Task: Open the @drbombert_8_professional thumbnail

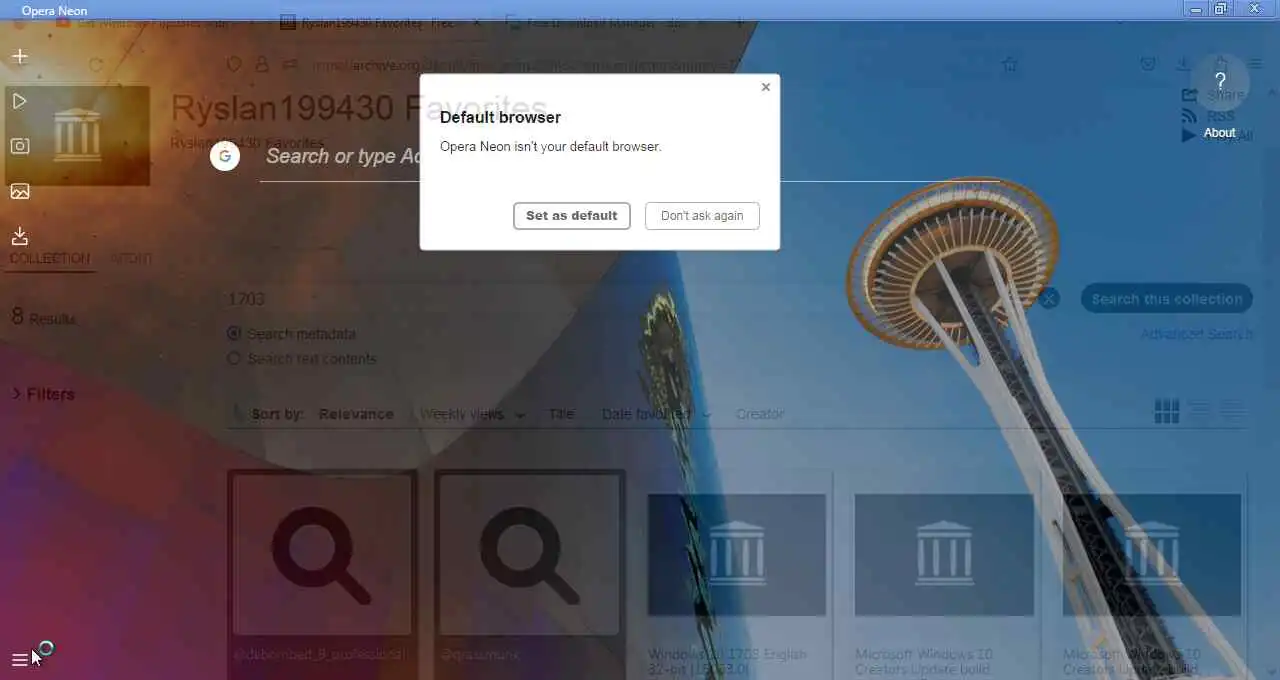Action: 322,554
